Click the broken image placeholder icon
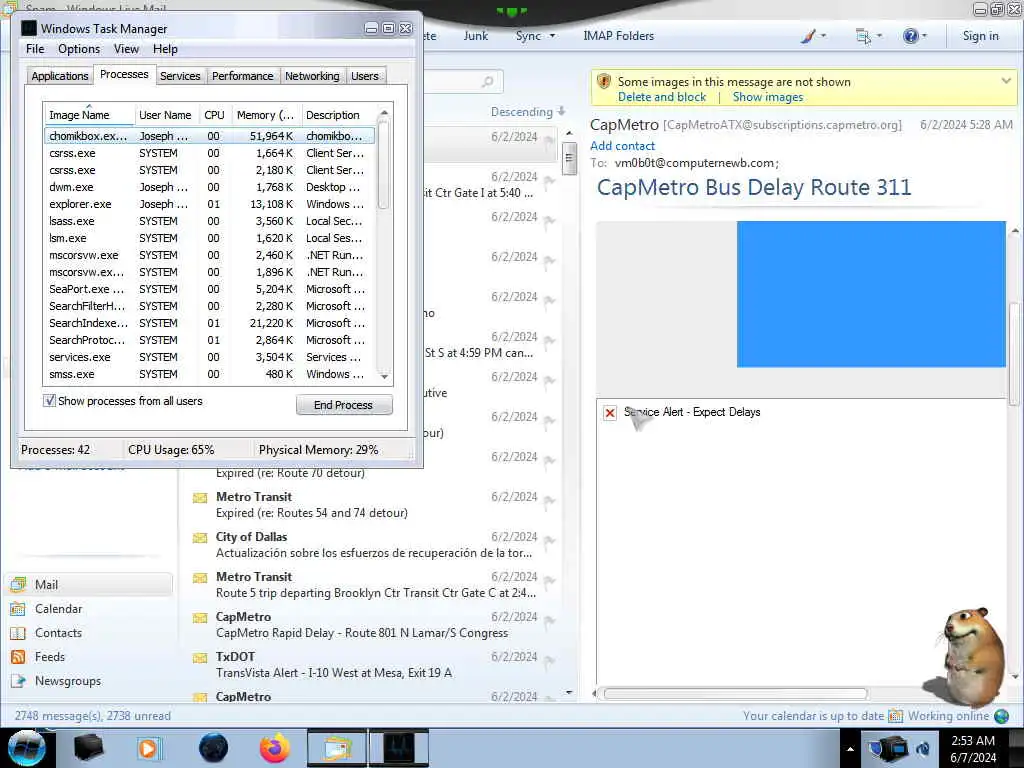Image resolution: width=1024 pixels, height=768 pixels. coord(609,413)
